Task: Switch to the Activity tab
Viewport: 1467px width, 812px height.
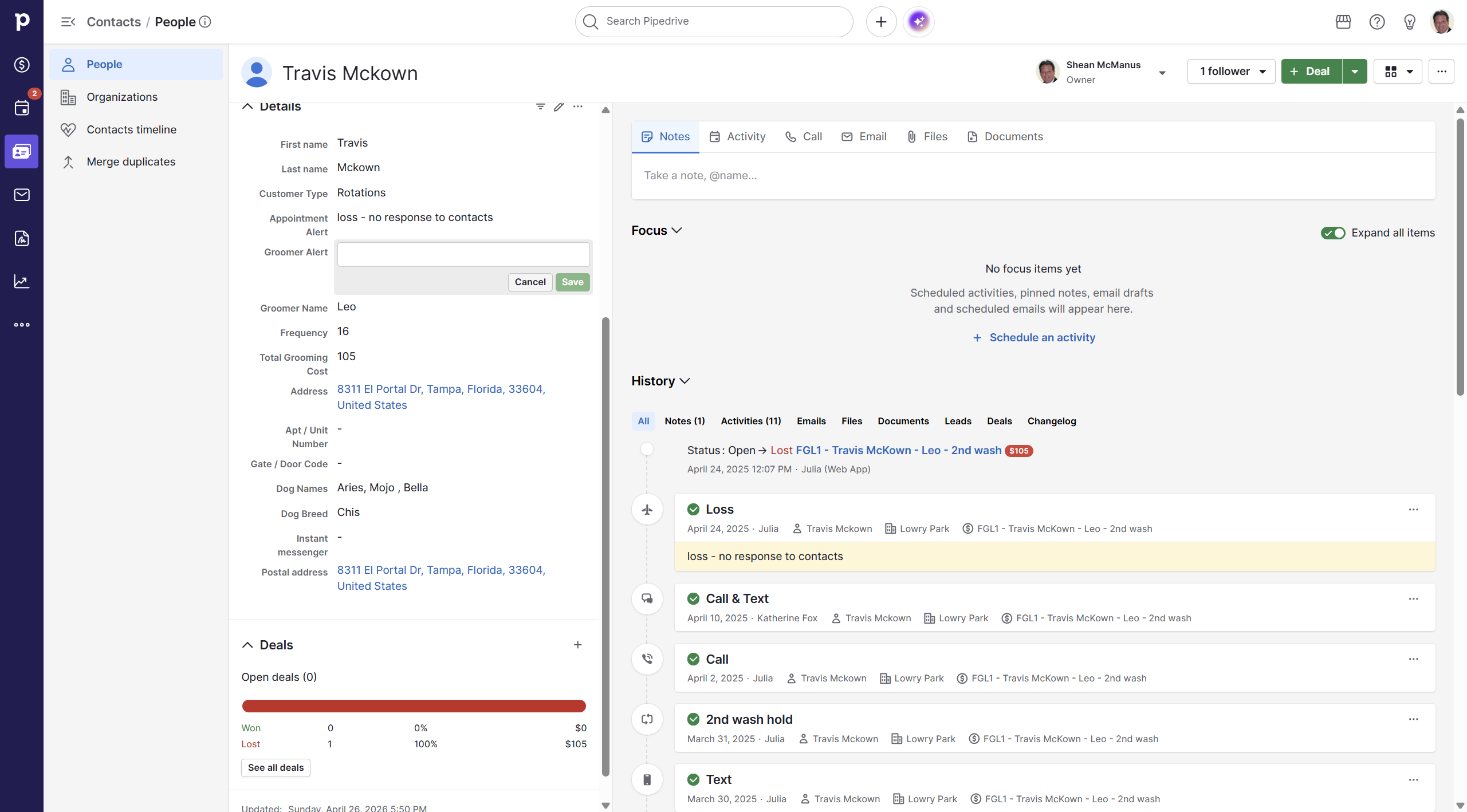Action: (738, 136)
